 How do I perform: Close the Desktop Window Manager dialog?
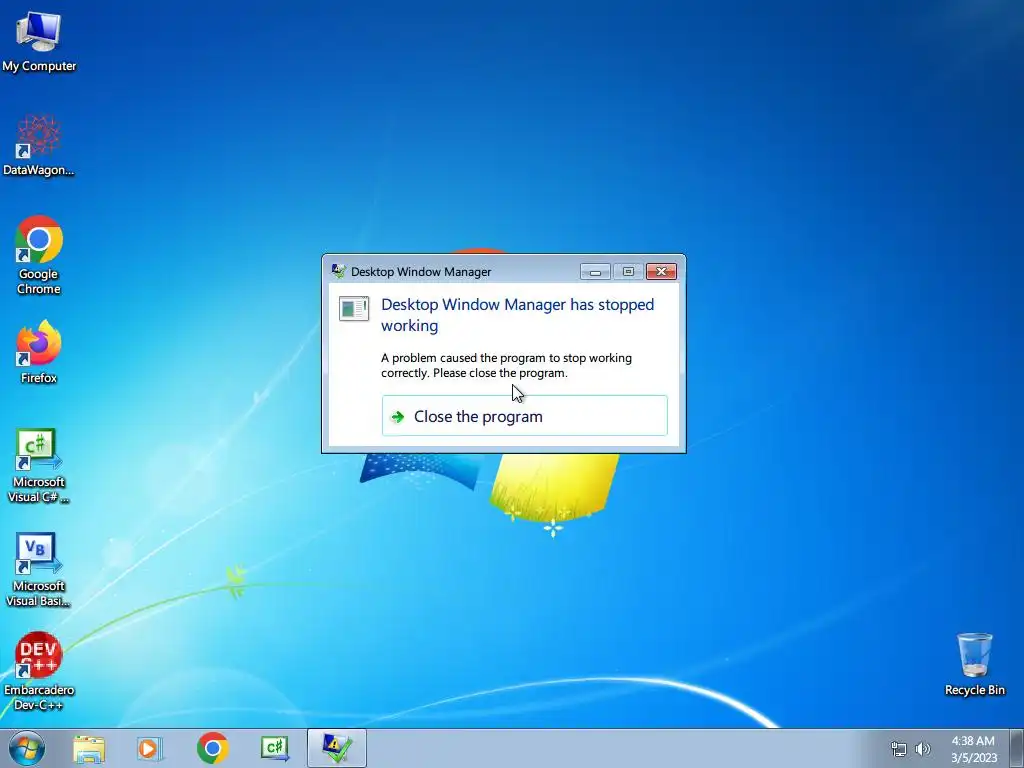click(x=661, y=272)
